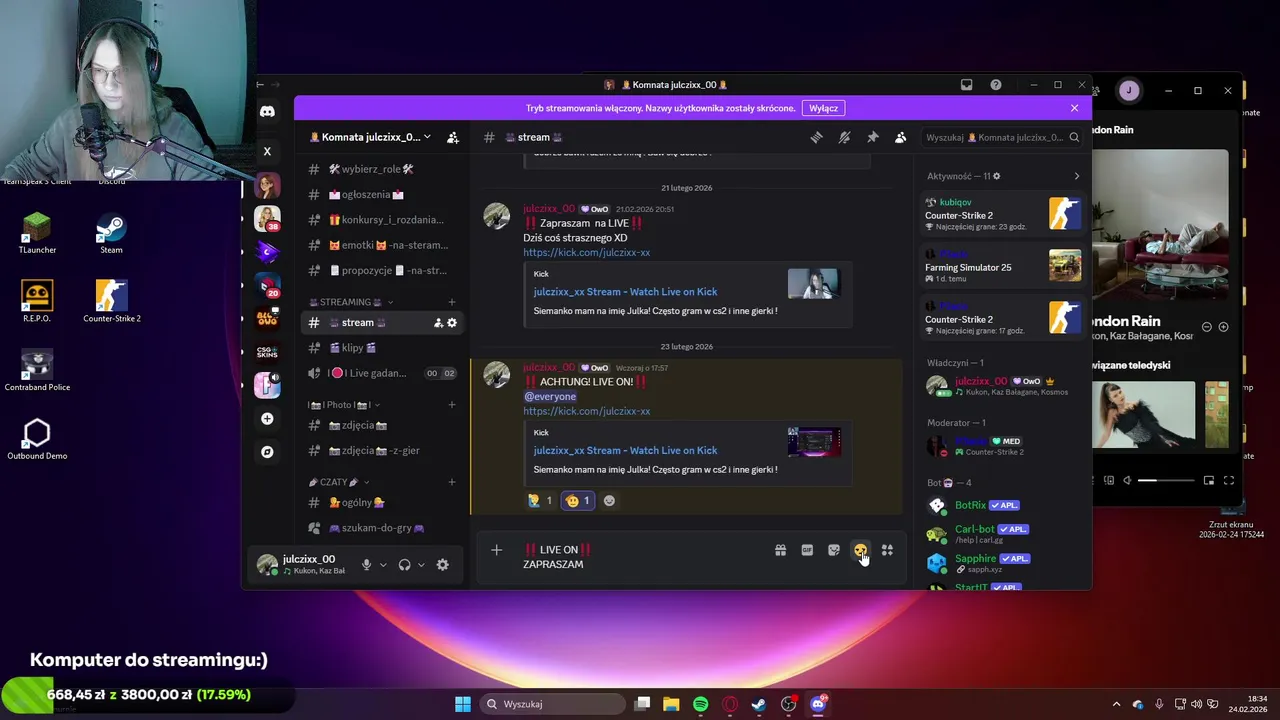Click the server search field
This screenshot has height=720, width=1280.
coord(1001,137)
